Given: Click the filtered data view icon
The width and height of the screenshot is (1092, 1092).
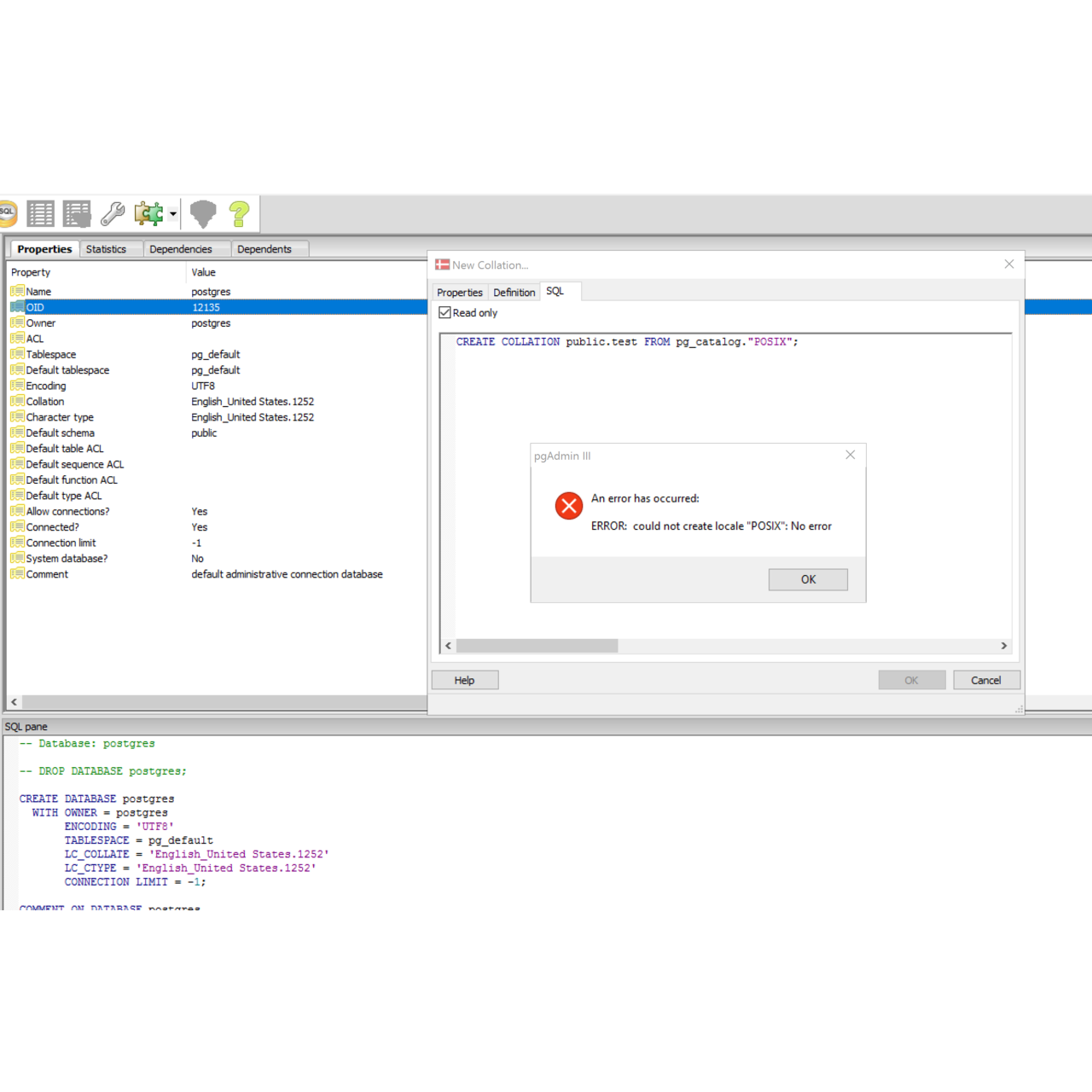Looking at the screenshot, I should click(x=77, y=213).
